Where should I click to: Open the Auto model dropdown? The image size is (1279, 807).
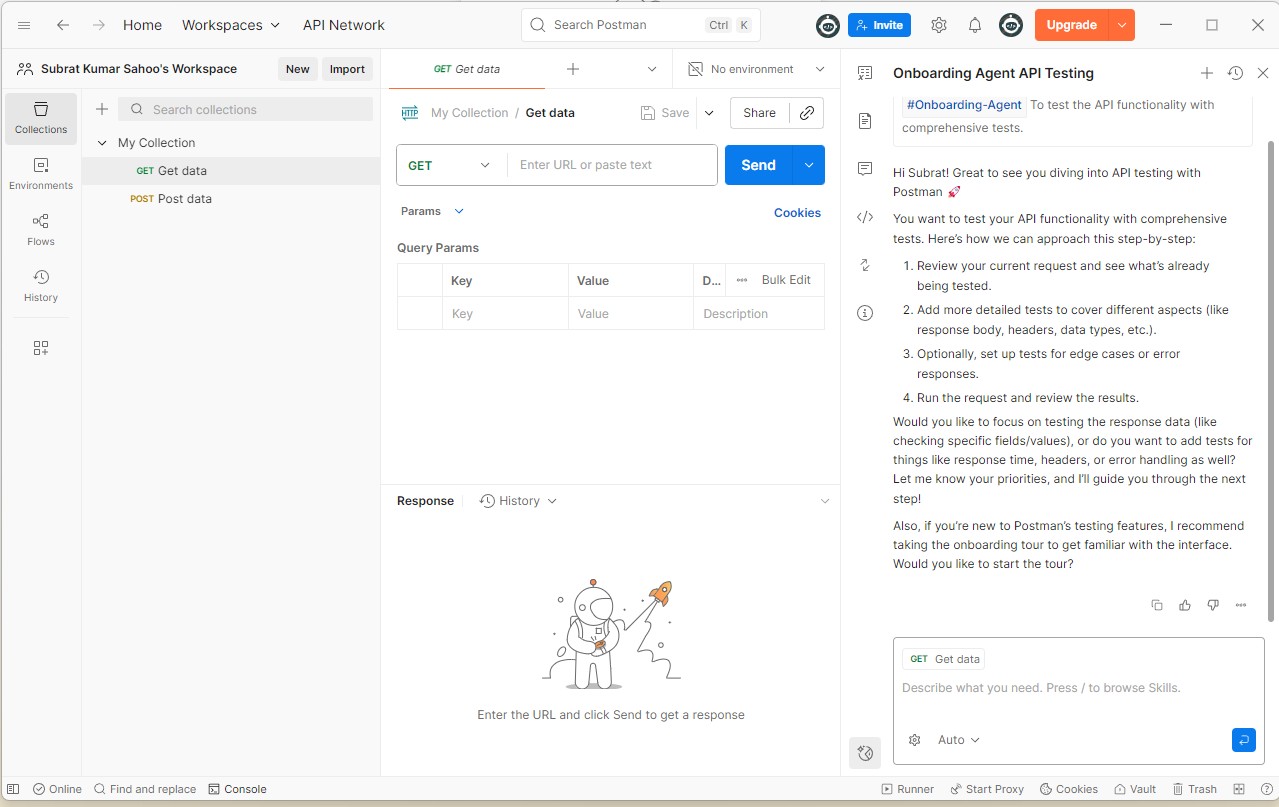(x=958, y=740)
